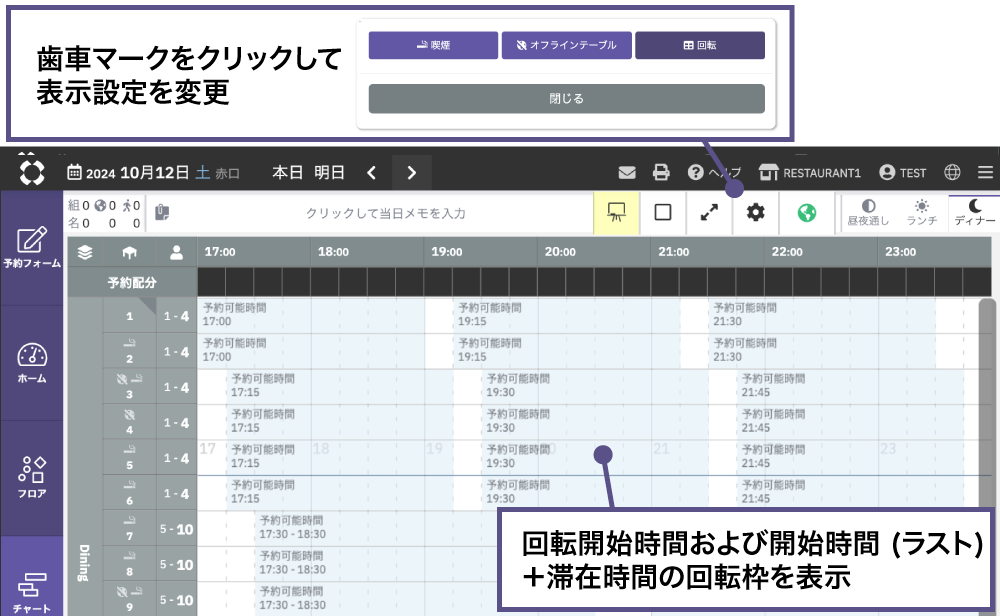Click table 1 slot 予約可能時間 19:15
This screenshot has width=1000, height=616.
point(566,315)
